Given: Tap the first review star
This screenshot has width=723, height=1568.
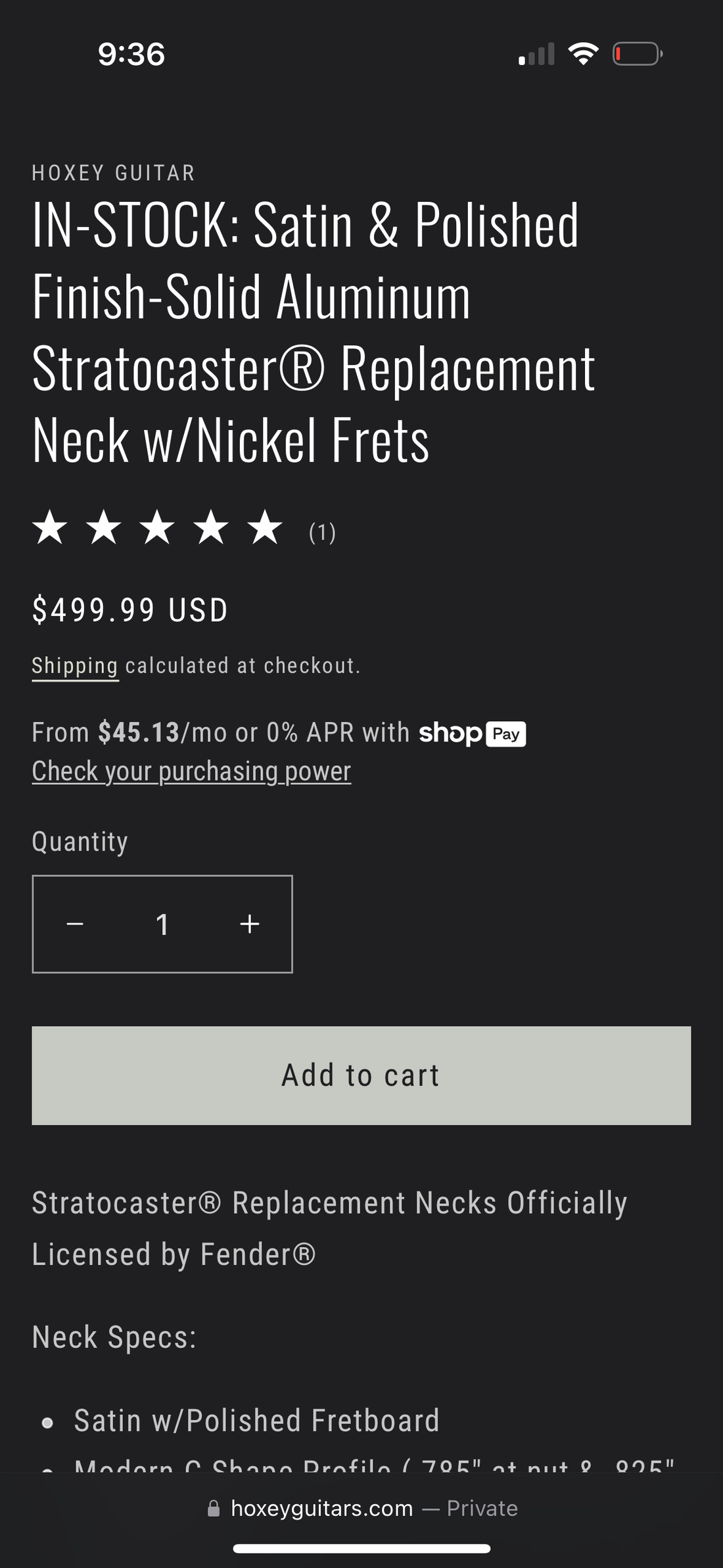Looking at the screenshot, I should 50,528.
